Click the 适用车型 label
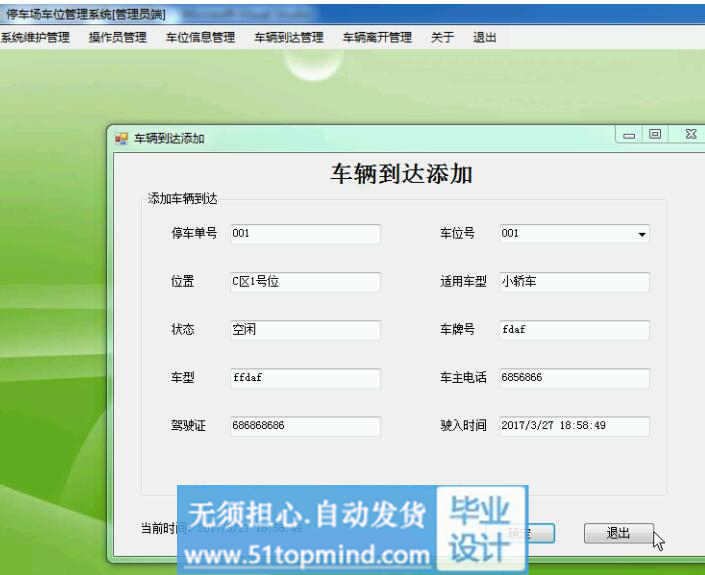The width and height of the screenshot is (705, 575). coord(463,281)
